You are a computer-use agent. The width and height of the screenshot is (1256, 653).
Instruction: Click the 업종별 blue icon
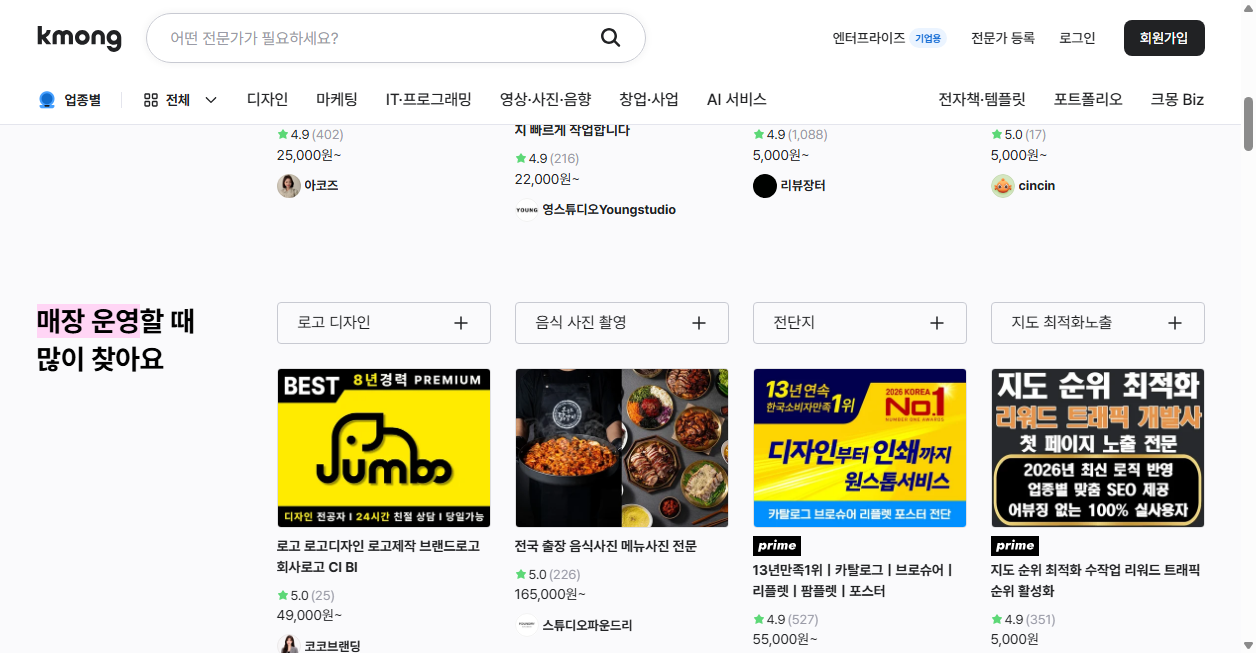click(47, 100)
